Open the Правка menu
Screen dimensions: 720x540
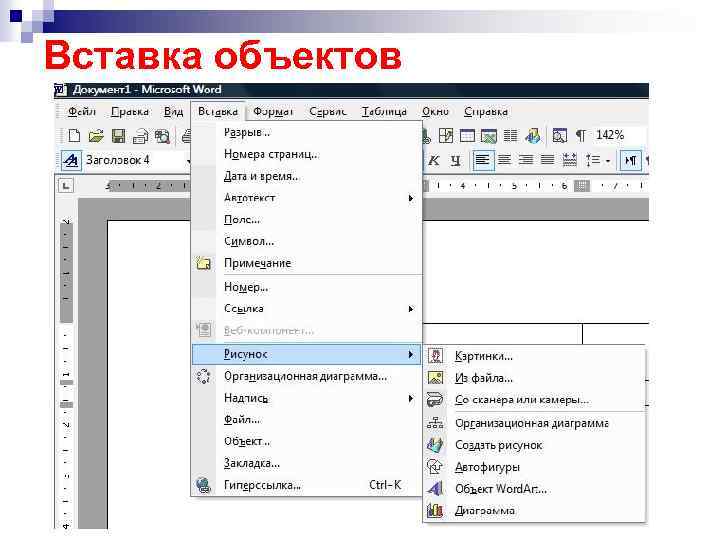[130, 112]
